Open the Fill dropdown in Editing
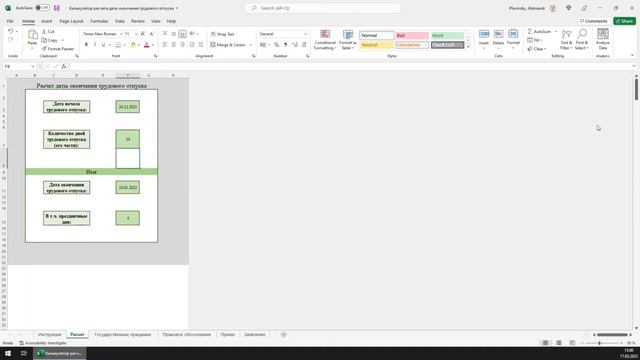This screenshot has height=360, width=640. click(535, 40)
